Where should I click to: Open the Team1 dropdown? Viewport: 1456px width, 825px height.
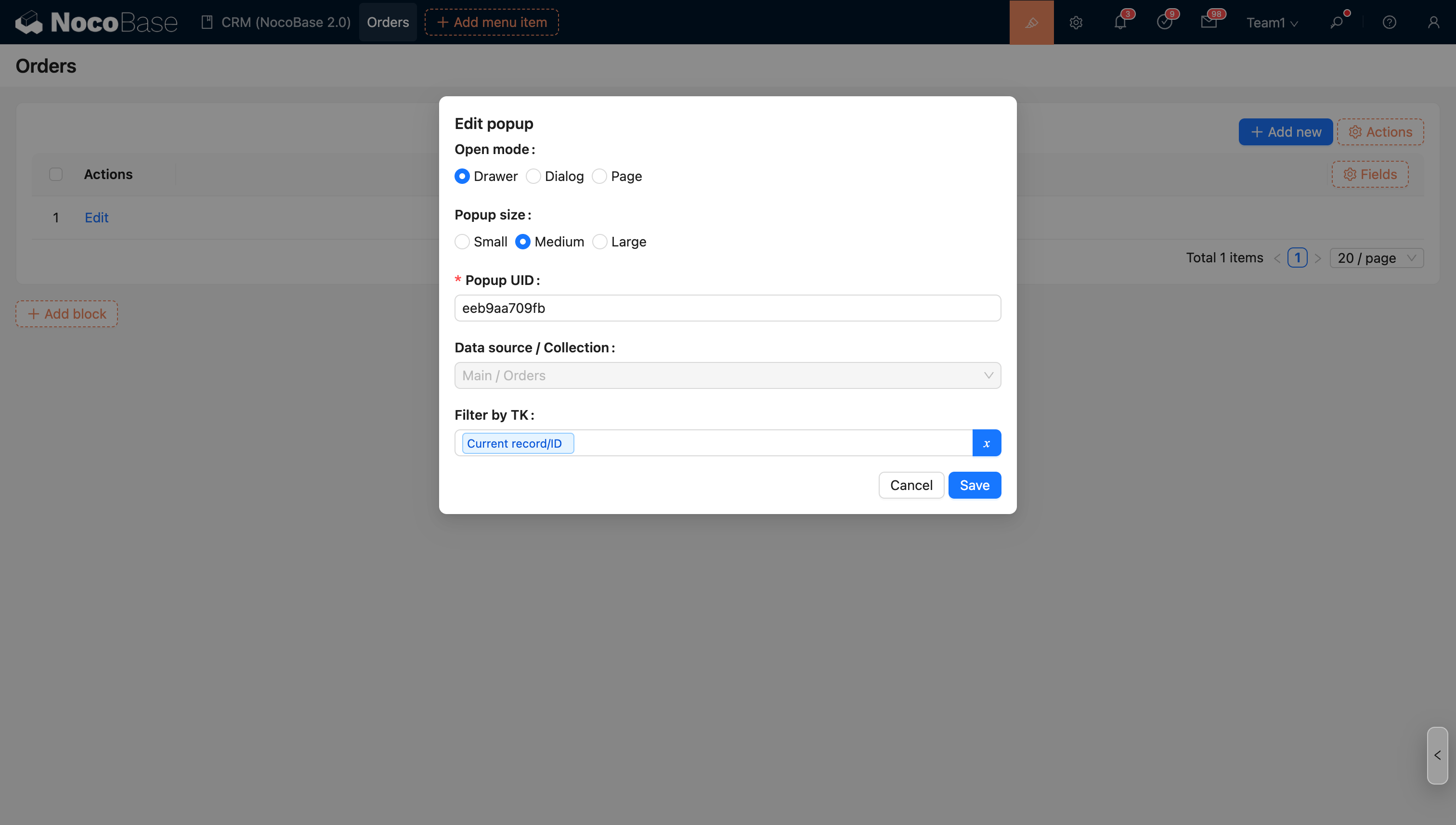[x=1271, y=23]
